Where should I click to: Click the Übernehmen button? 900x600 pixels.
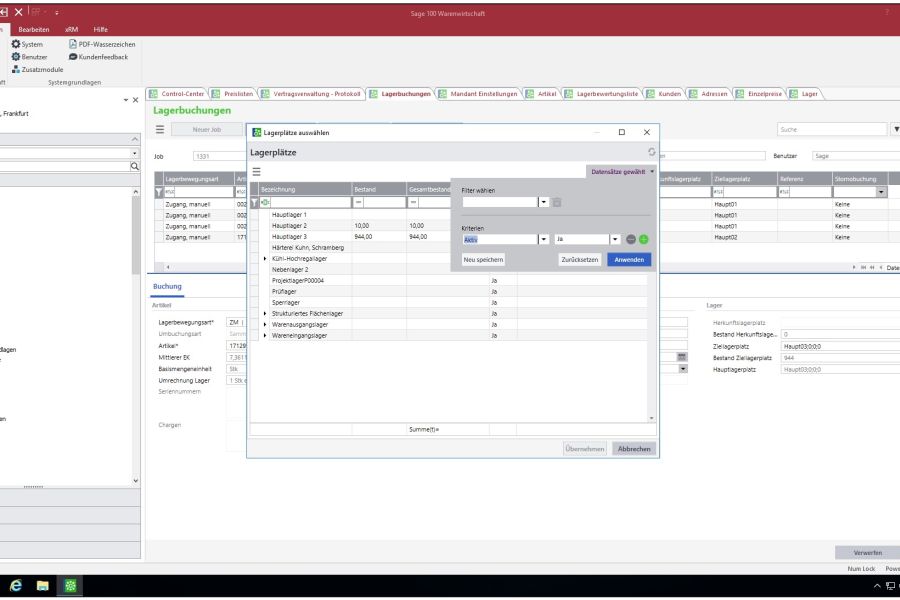(x=585, y=449)
